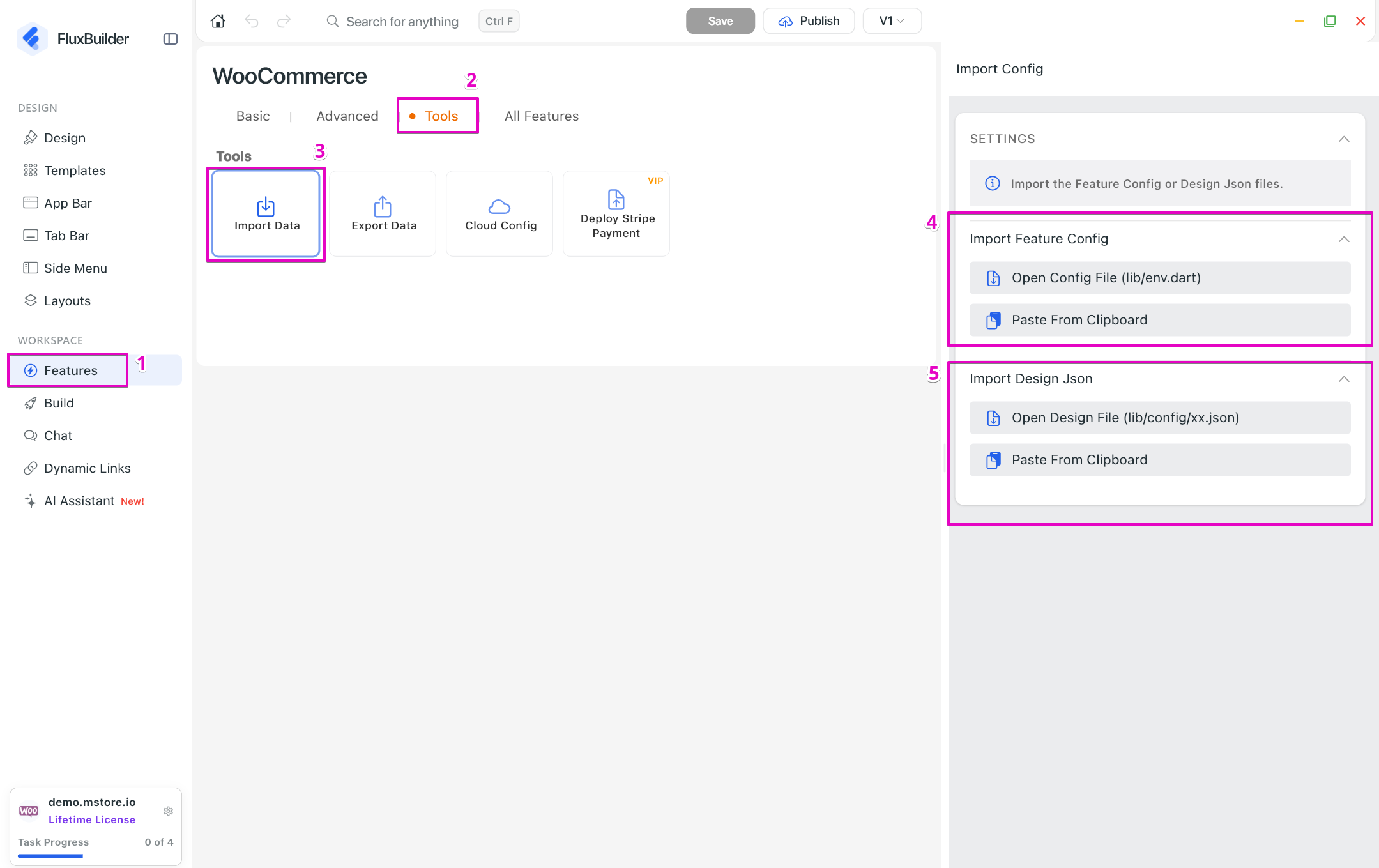
Task: Click the WooCommerce page heading
Action: click(290, 76)
